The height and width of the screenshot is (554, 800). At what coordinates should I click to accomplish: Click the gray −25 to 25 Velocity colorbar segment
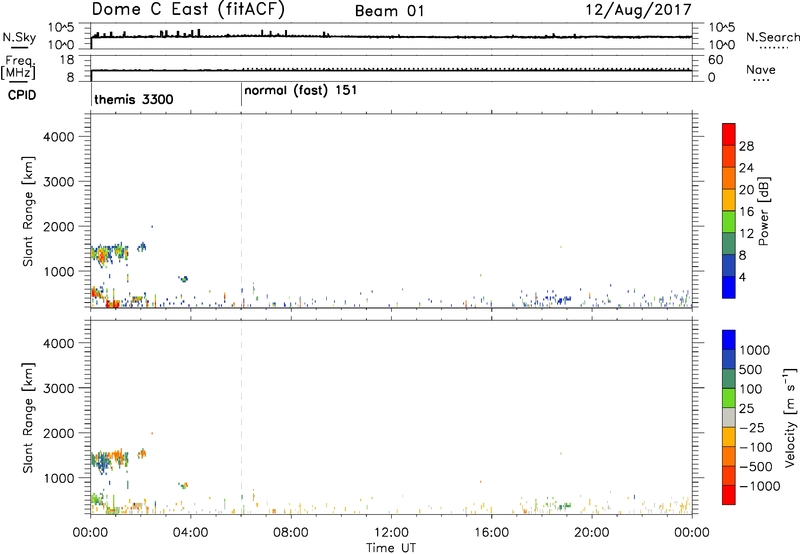[x=729, y=417]
